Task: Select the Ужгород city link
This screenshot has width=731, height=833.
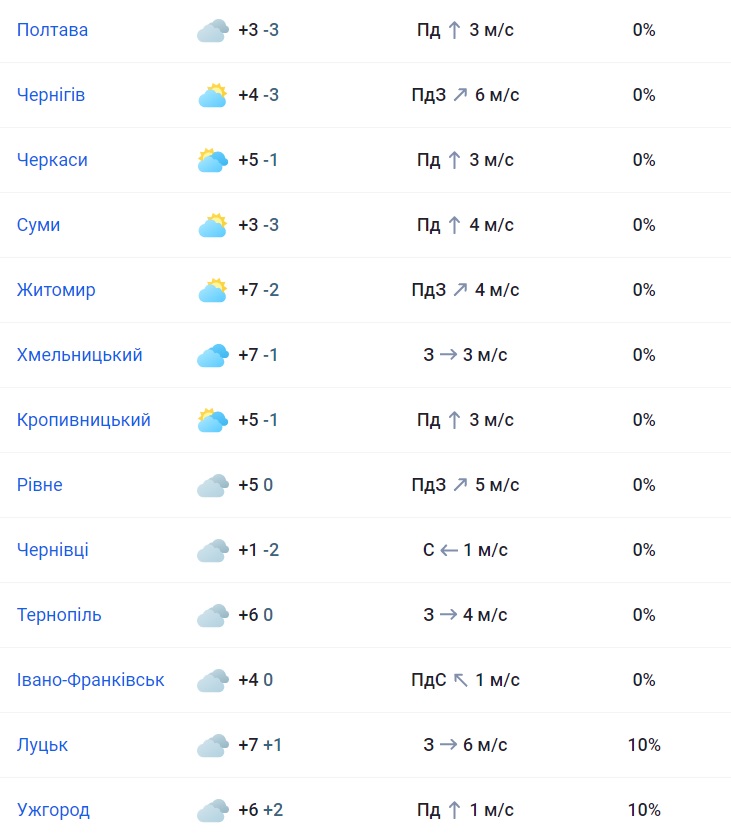Action: point(53,810)
